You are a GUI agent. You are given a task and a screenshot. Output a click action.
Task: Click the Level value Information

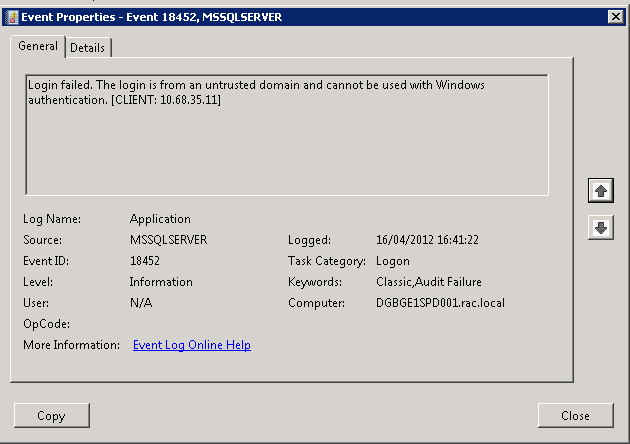161,282
